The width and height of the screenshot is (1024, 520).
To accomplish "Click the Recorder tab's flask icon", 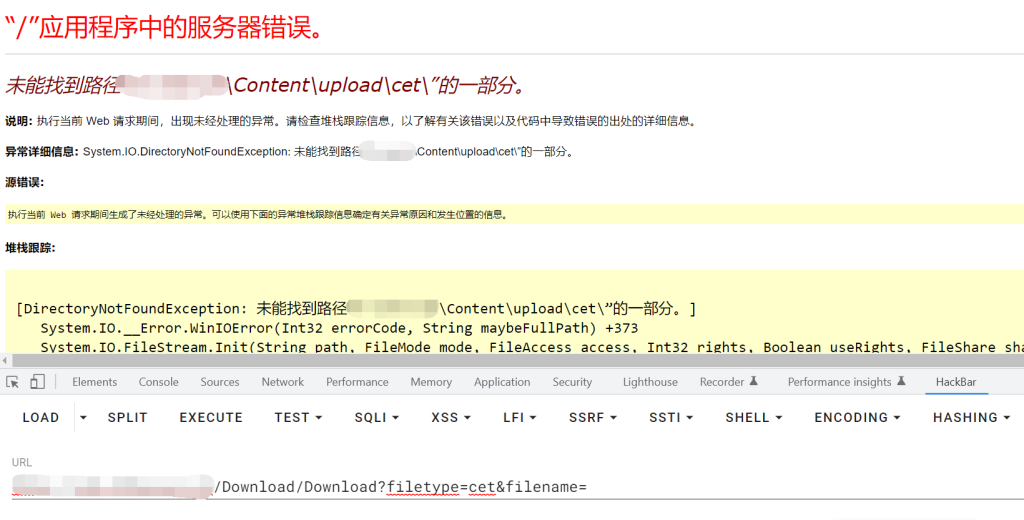I will 753,382.
